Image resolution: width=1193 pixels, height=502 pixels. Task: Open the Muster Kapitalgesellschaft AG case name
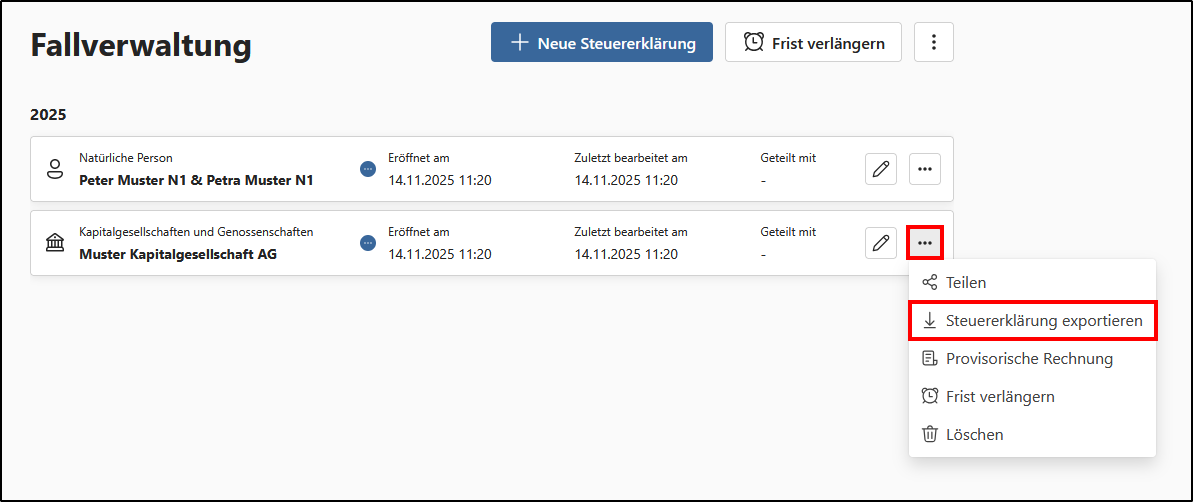click(x=178, y=254)
